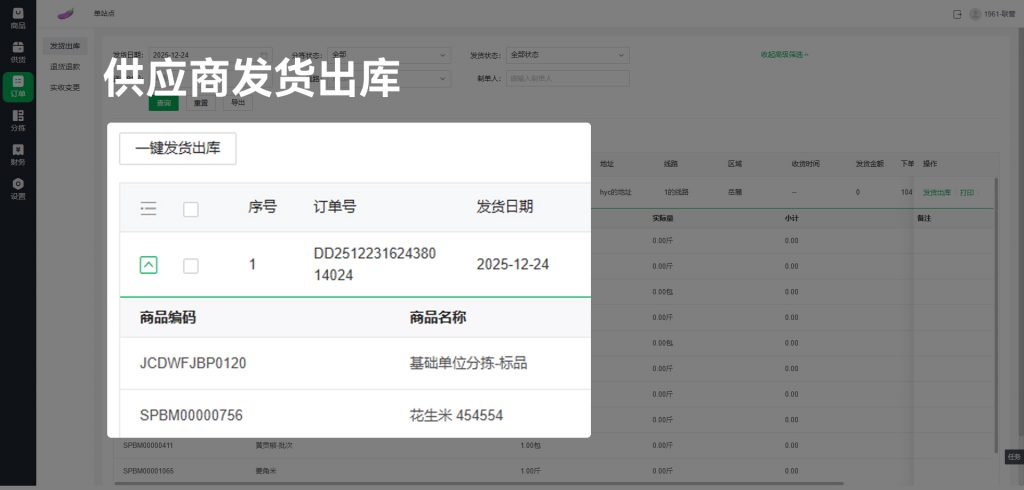This screenshot has width=1024, height=490.
Task: Check the box for order row 1
Action: [x=191, y=265]
